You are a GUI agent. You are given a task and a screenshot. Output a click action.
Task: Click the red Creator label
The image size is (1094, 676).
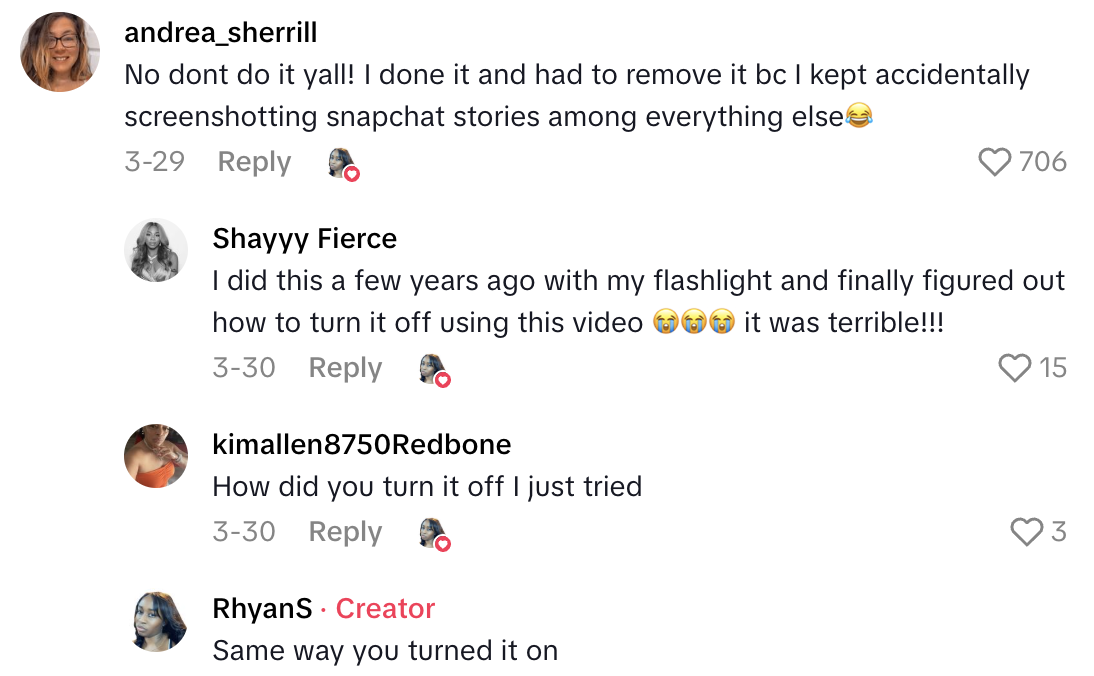click(385, 609)
